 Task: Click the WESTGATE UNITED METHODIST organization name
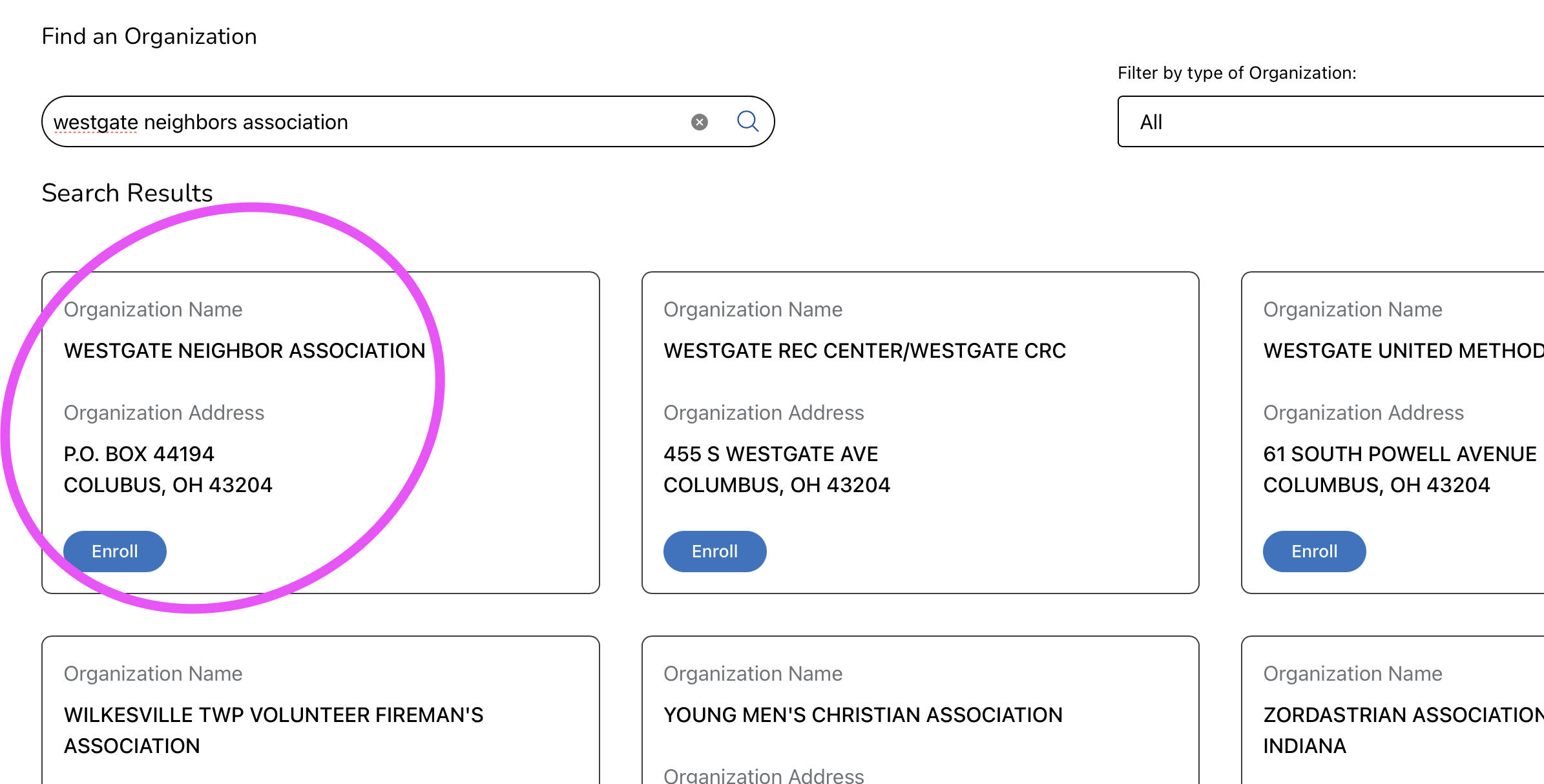tap(1403, 351)
